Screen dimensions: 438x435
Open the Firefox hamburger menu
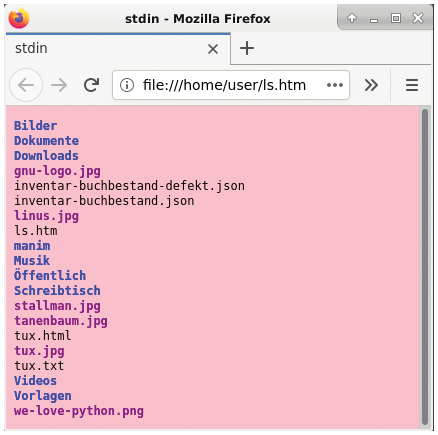pos(412,85)
